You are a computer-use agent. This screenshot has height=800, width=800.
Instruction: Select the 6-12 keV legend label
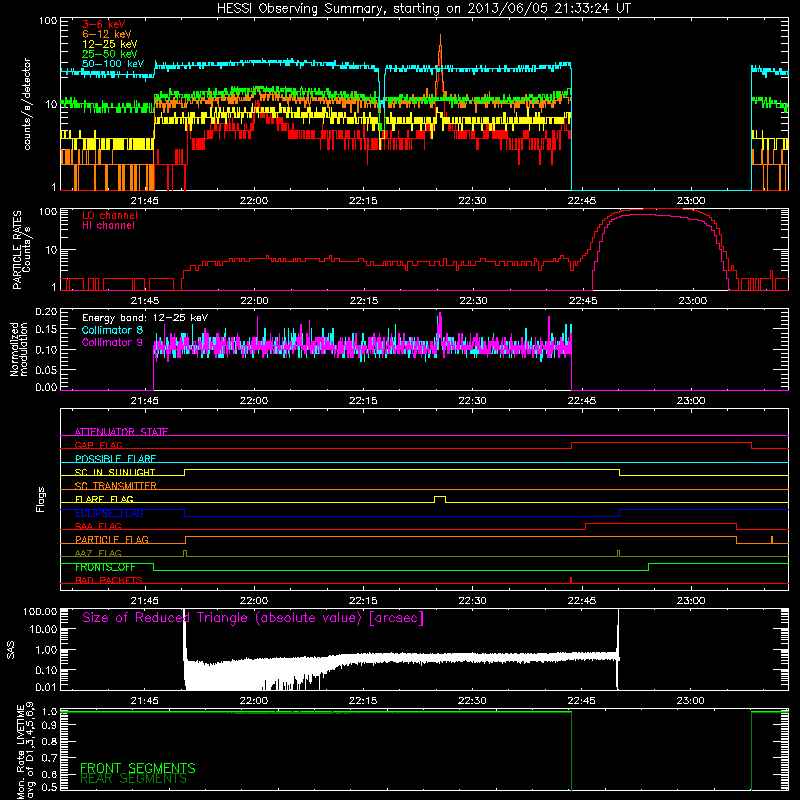107,34
